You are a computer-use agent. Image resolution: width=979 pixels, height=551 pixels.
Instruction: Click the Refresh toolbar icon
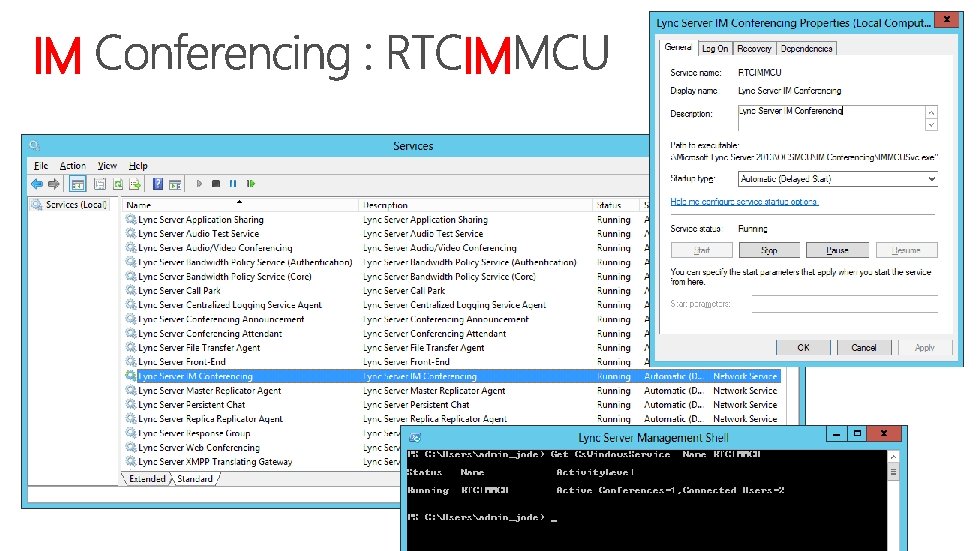(x=117, y=183)
